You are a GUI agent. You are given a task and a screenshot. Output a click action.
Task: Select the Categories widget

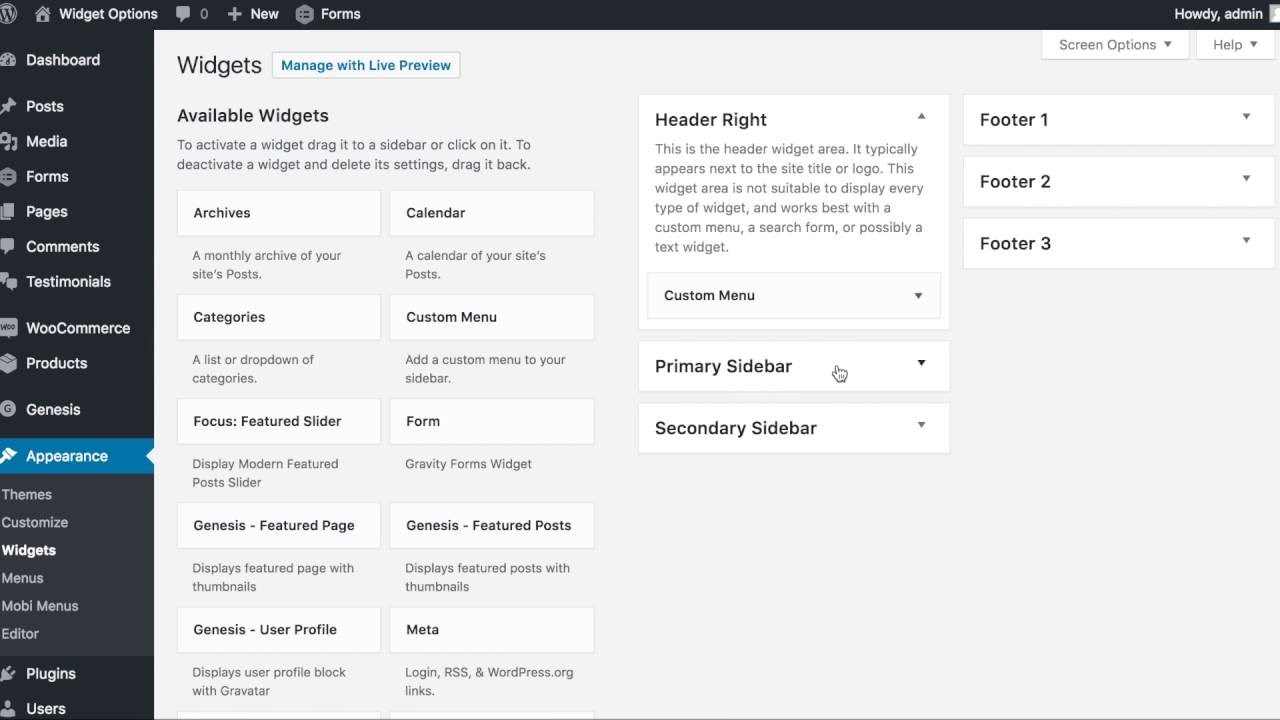(279, 317)
